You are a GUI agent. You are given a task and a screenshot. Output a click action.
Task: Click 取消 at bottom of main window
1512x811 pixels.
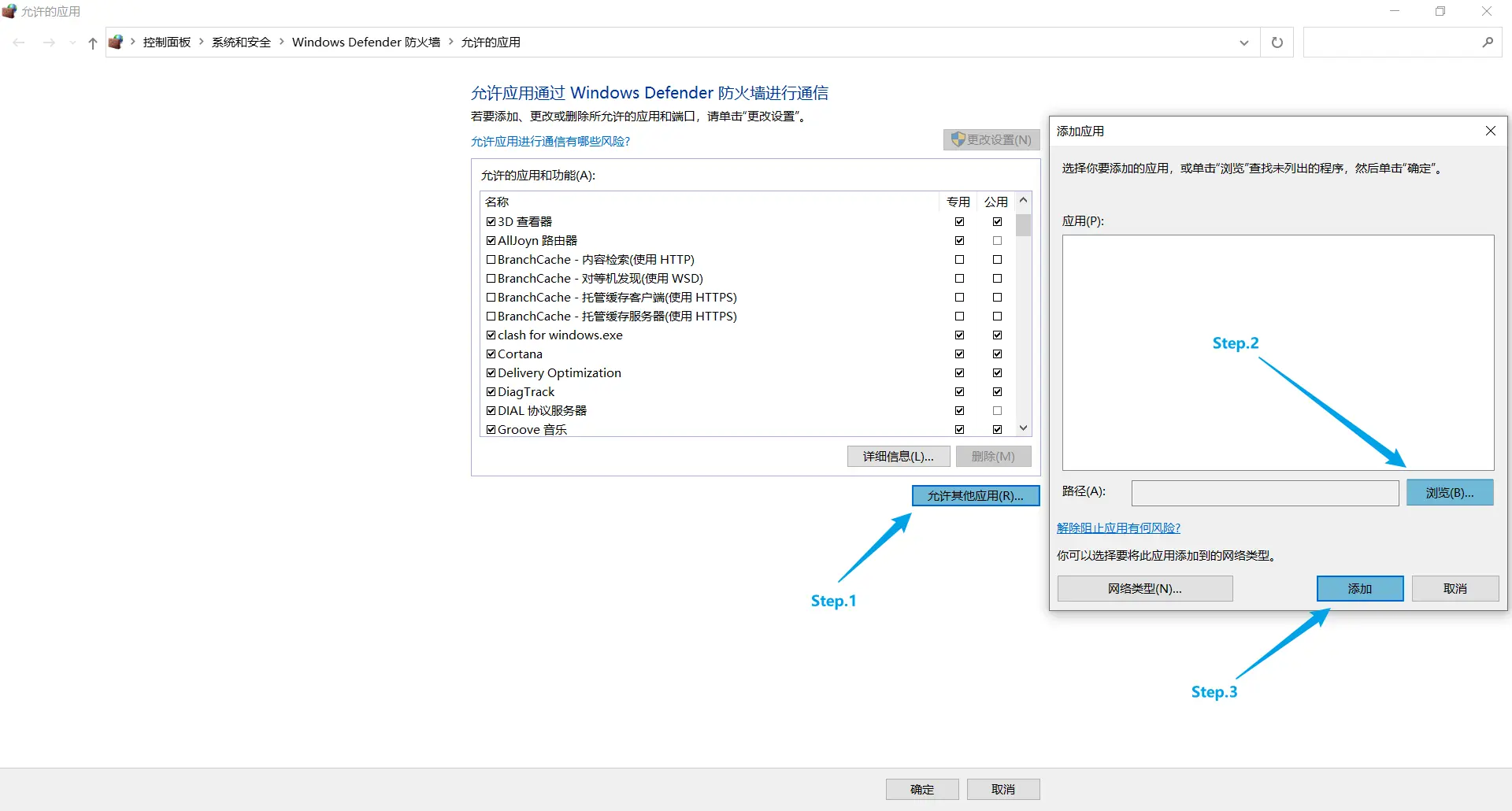pos(1003,790)
